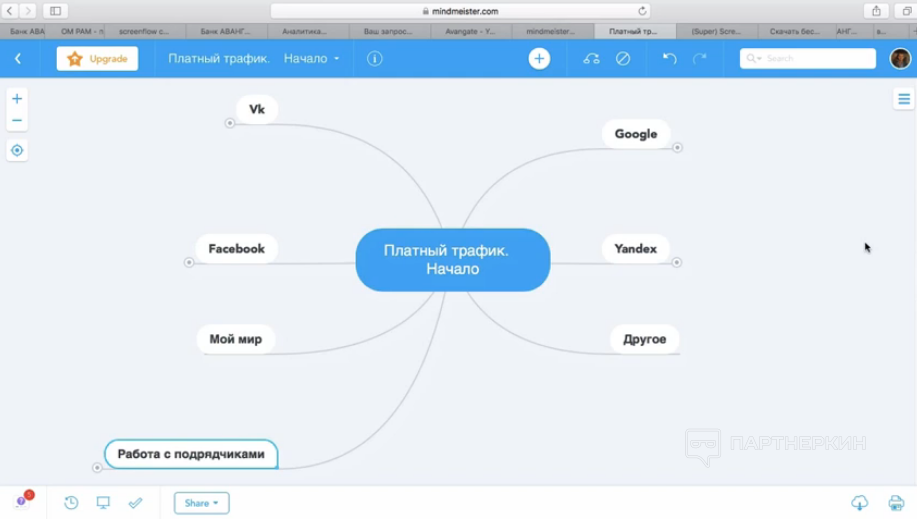Open the map title dropdown arrow
917x519 pixels.
(336, 59)
